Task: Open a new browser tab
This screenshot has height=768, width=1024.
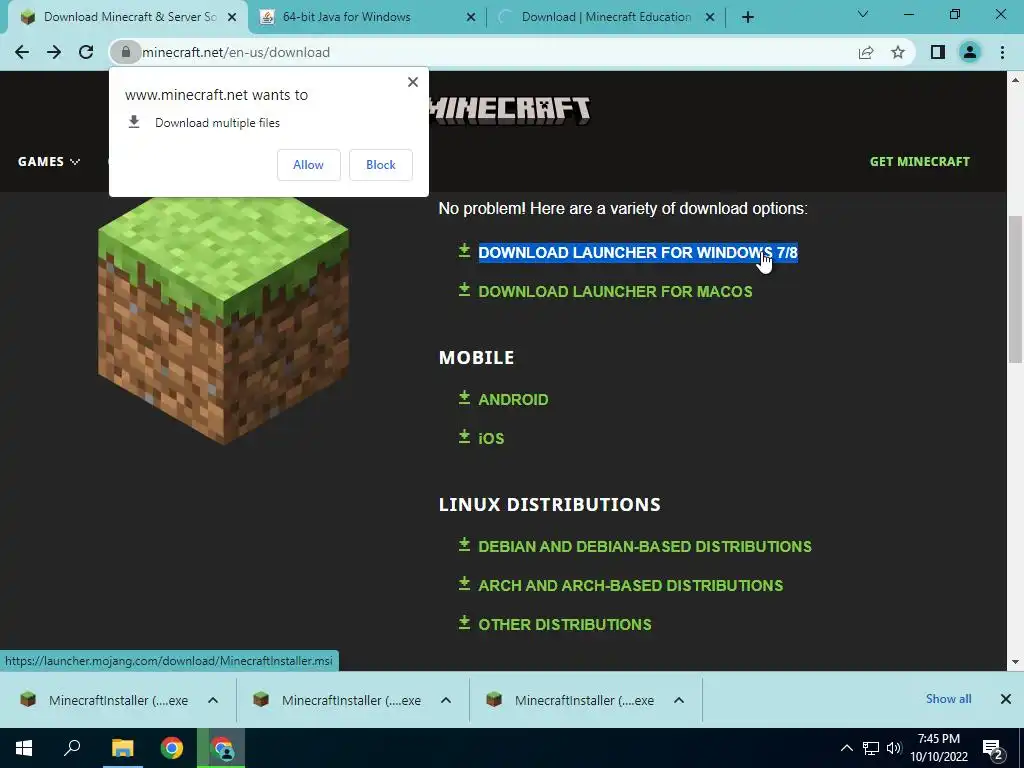Action: (748, 17)
